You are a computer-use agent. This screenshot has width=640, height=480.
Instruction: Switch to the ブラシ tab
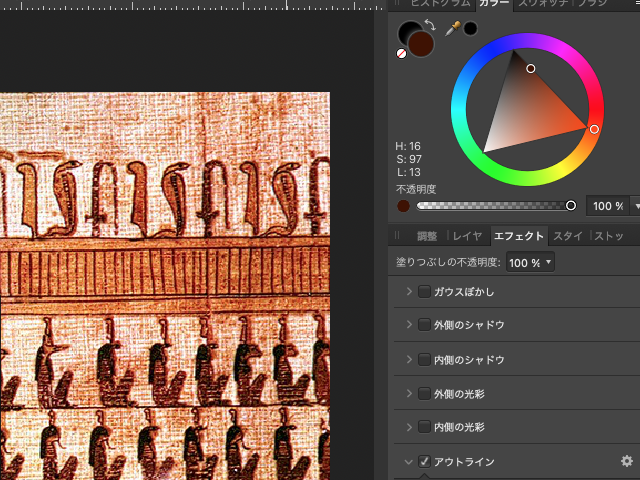pyautogui.click(x=592, y=3)
